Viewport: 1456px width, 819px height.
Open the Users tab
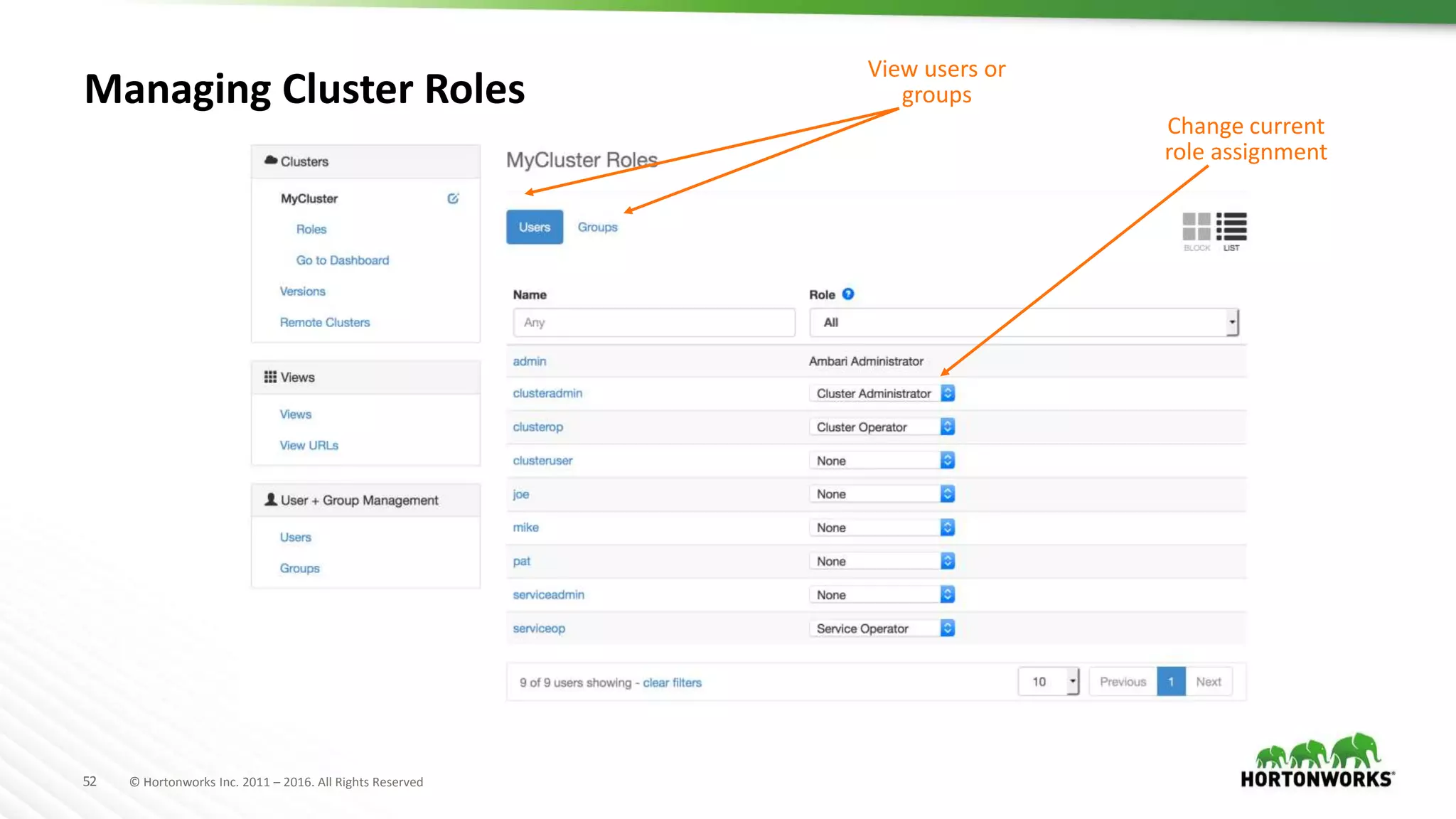point(535,227)
